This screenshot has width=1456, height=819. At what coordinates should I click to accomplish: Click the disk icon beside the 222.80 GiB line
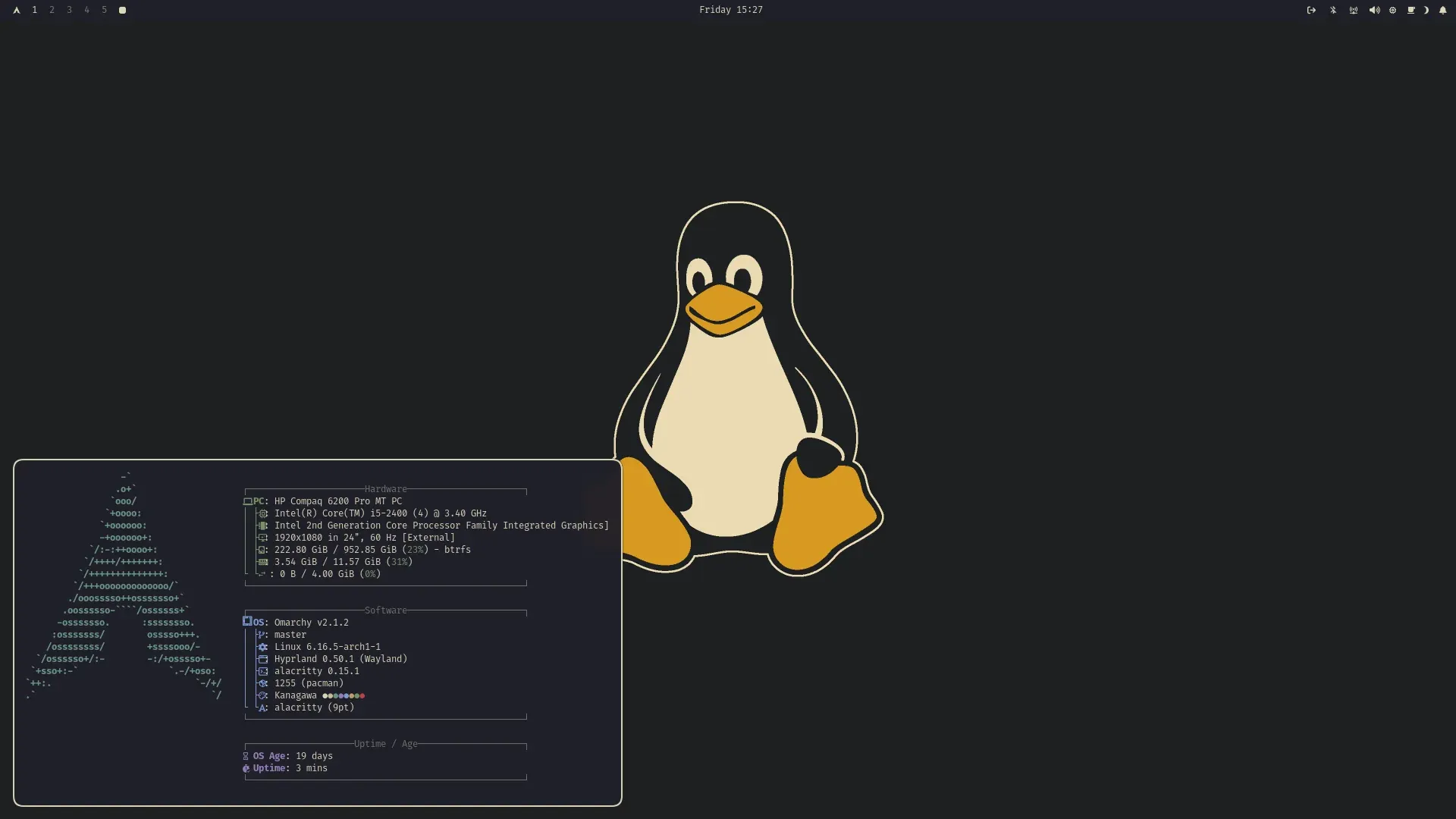262,550
